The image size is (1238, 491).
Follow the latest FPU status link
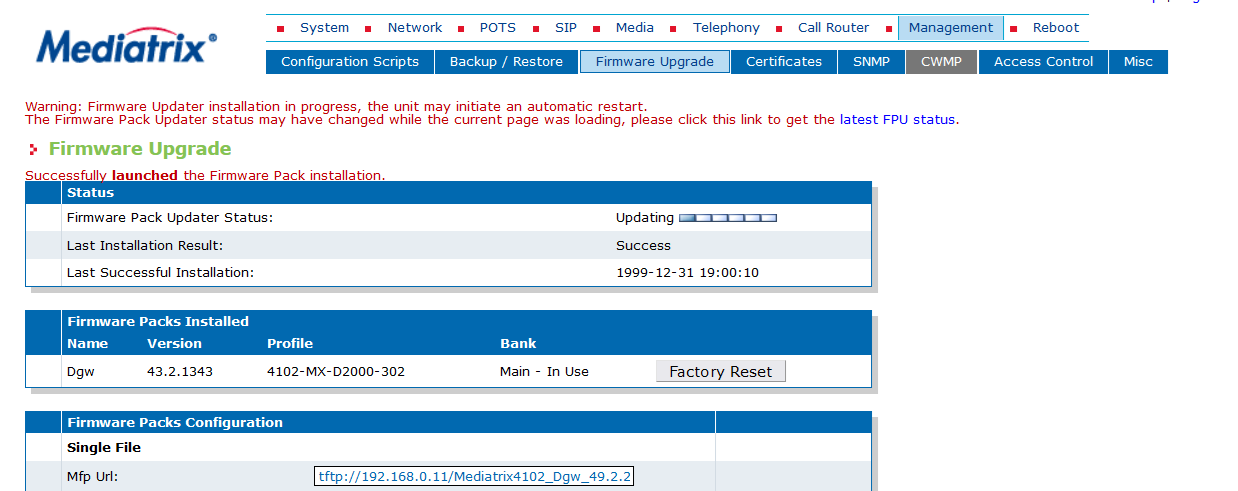[x=897, y=120]
